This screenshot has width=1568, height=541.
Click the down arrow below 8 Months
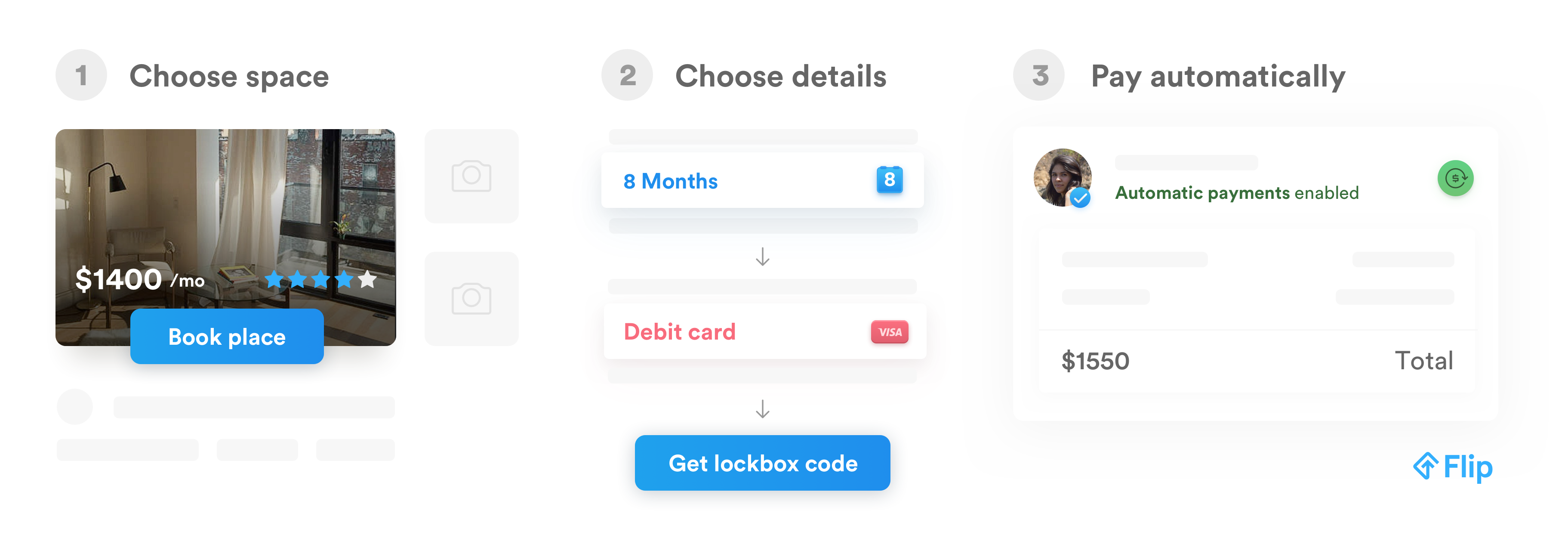(x=762, y=257)
